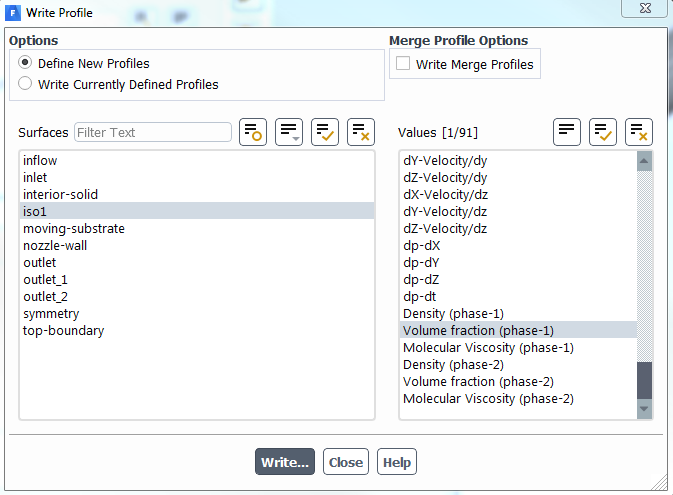Select dp-dX in Values list
The height and width of the screenshot is (495, 673).
[x=518, y=246]
